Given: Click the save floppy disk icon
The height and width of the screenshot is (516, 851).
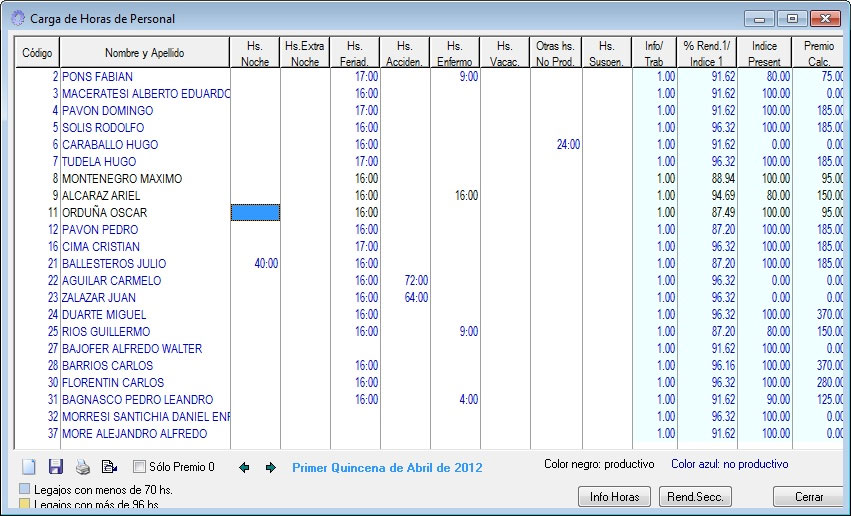Looking at the screenshot, I should tap(56, 467).
